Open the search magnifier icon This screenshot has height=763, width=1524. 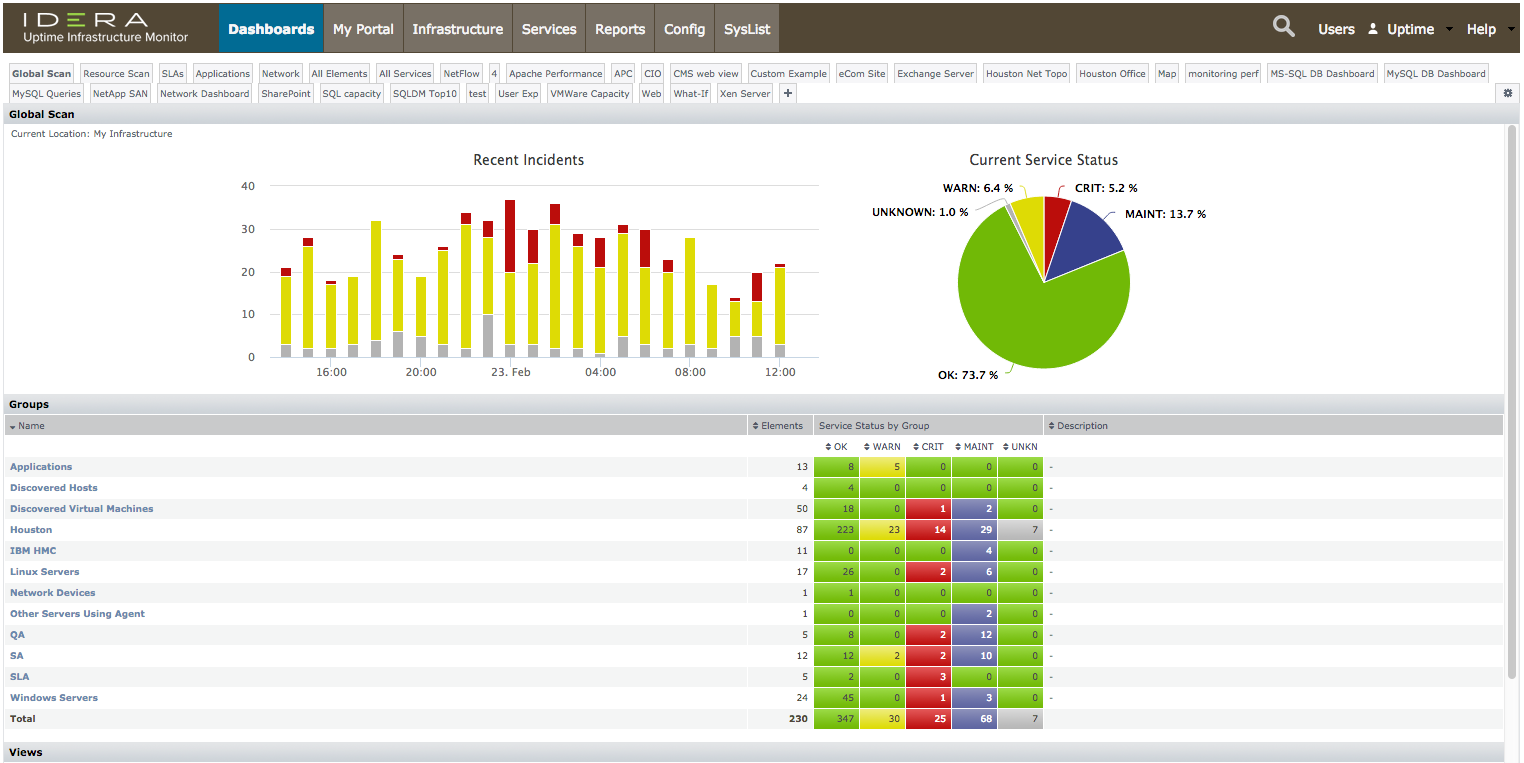[x=1284, y=28]
